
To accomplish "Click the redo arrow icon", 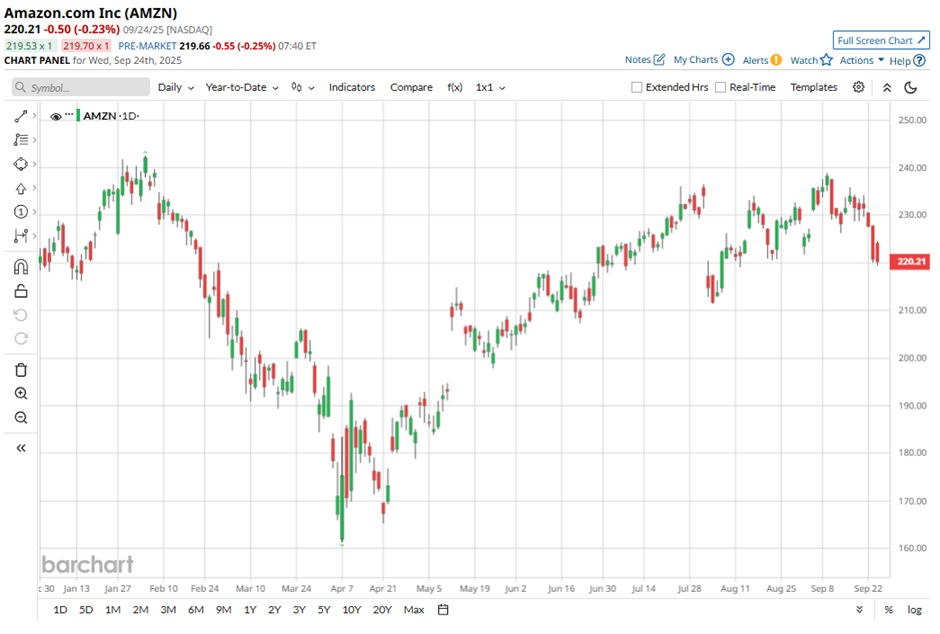I will click(21, 339).
